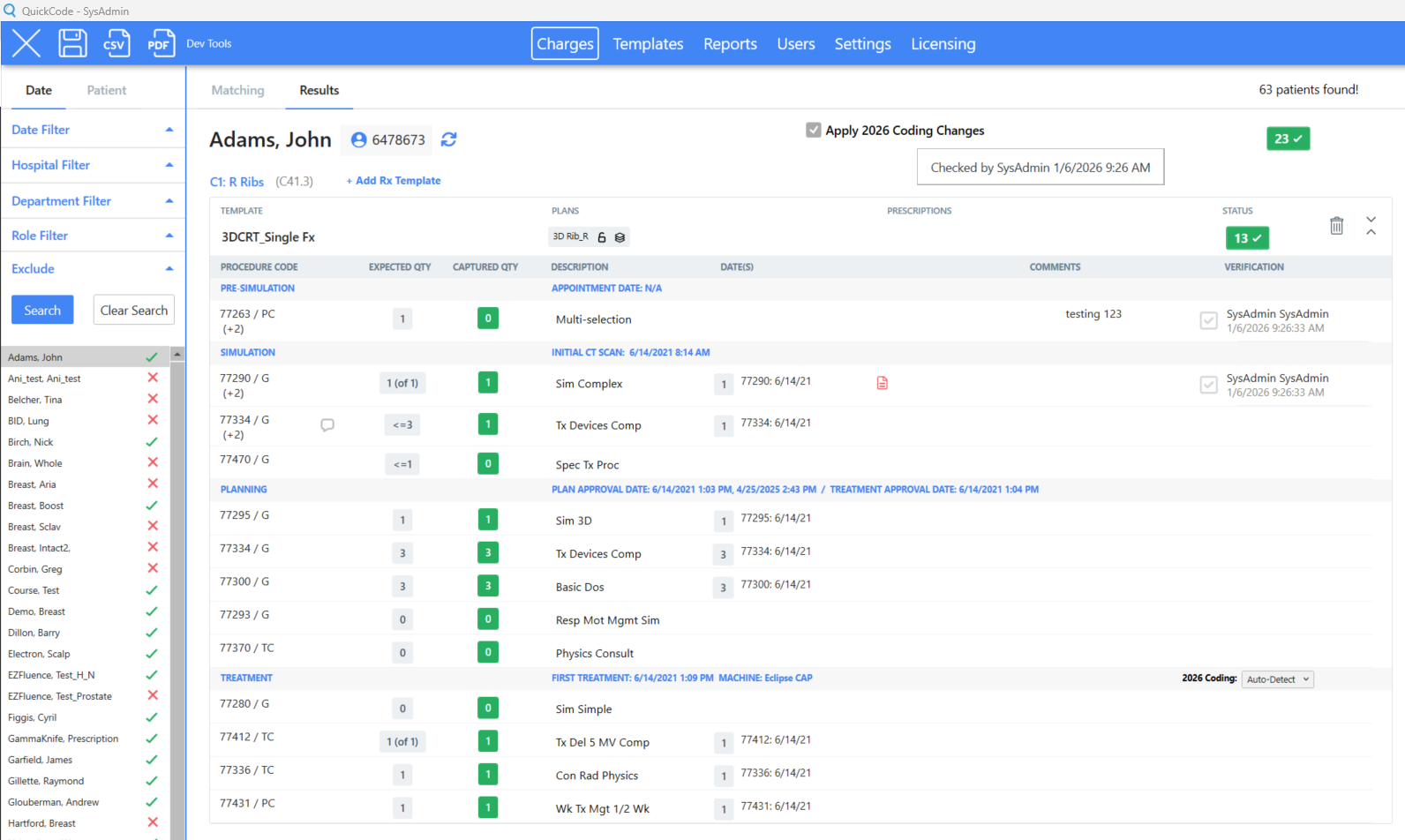This screenshot has height=840, width=1405.
Task: Click the stack icon next to 3D Rib_R plan
Action: tap(620, 237)
